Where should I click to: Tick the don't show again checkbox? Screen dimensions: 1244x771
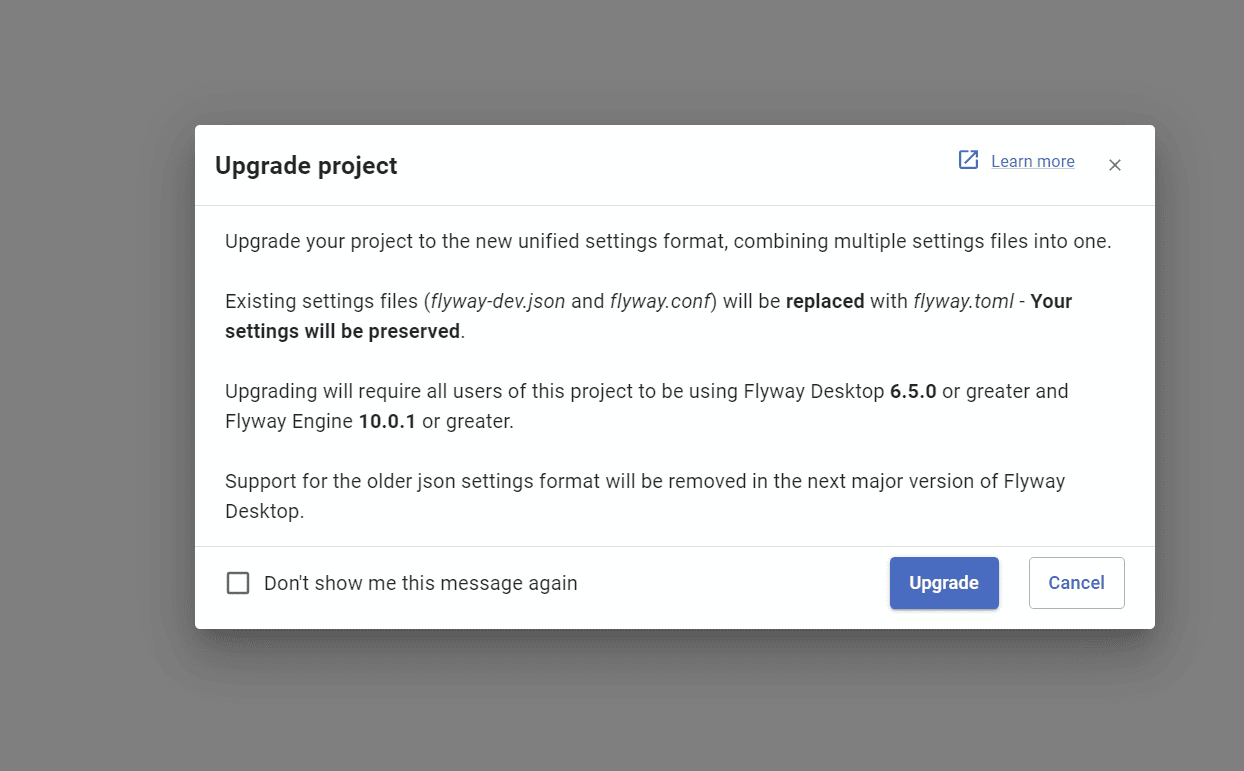click(238, 583)
